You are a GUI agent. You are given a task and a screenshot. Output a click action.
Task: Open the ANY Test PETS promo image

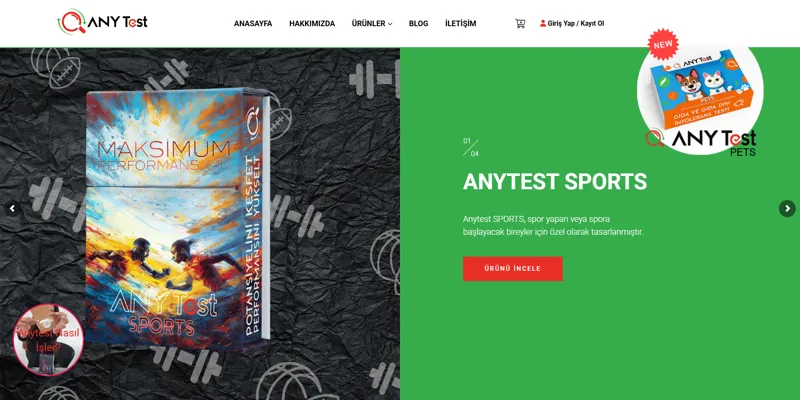click(700, 94)
